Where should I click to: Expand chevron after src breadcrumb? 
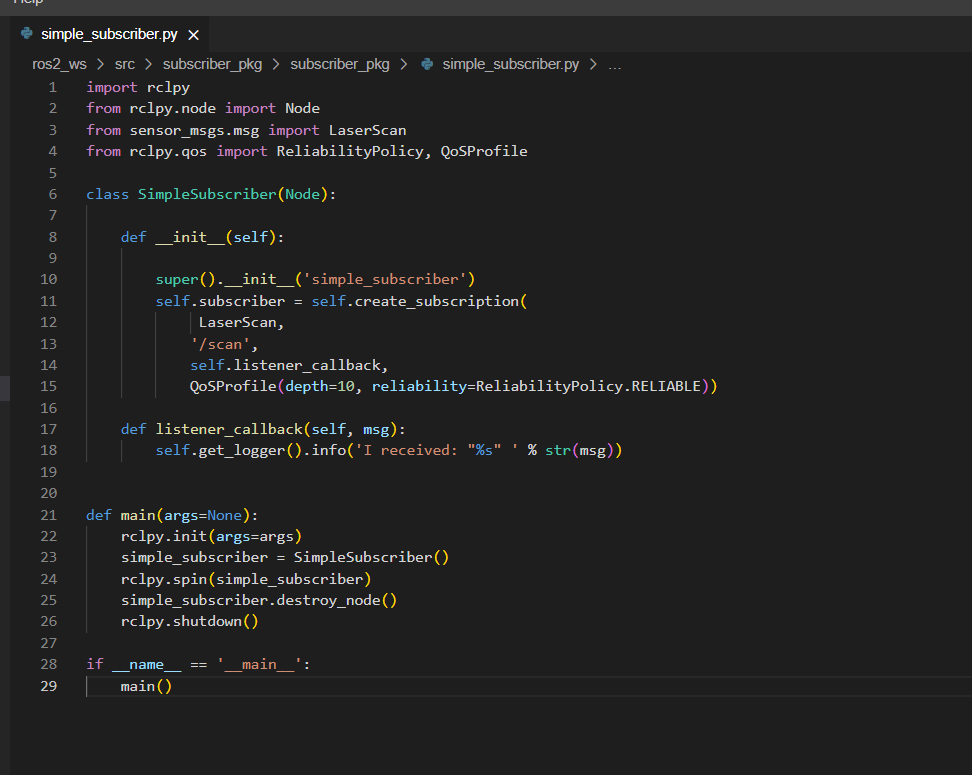pos(148,64)
